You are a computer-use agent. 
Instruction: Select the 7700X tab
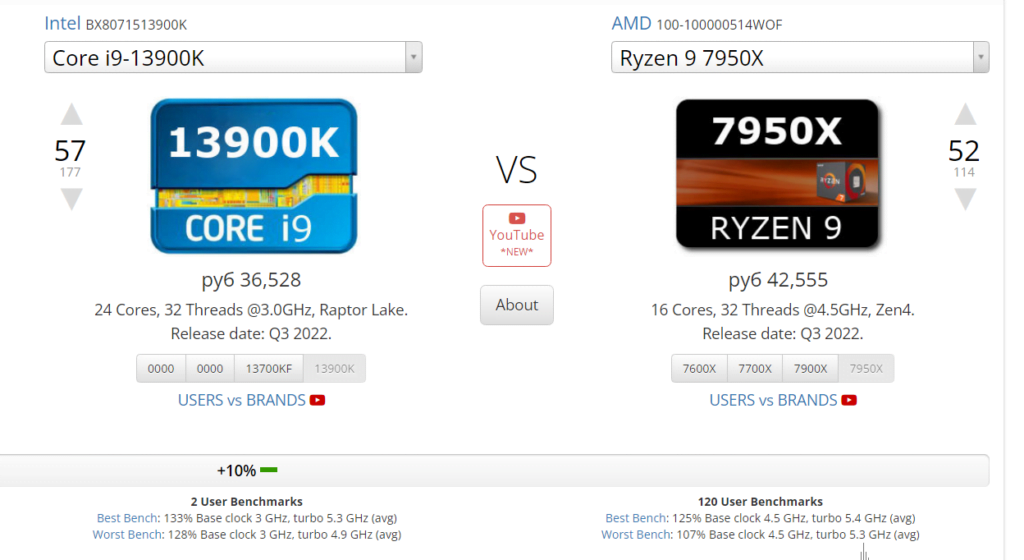(x=755, y=369)
